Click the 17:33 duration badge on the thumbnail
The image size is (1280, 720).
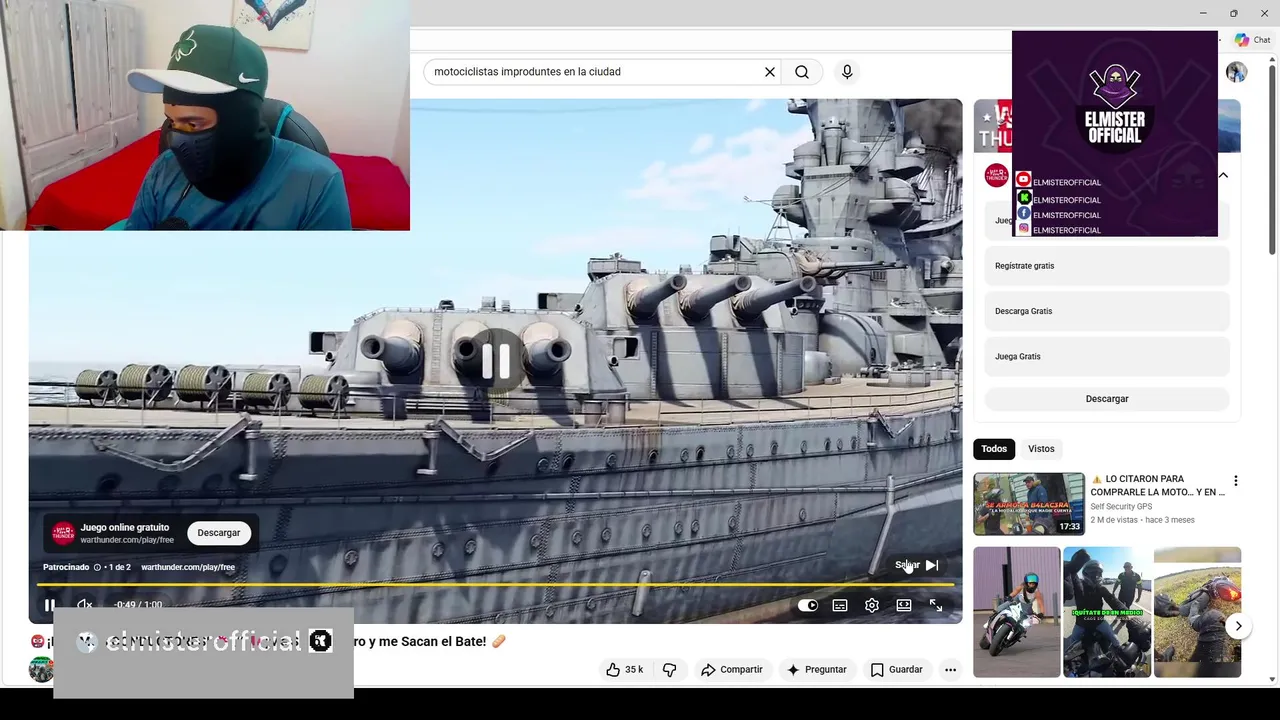pyautogui.click(x=1069, y=526)
